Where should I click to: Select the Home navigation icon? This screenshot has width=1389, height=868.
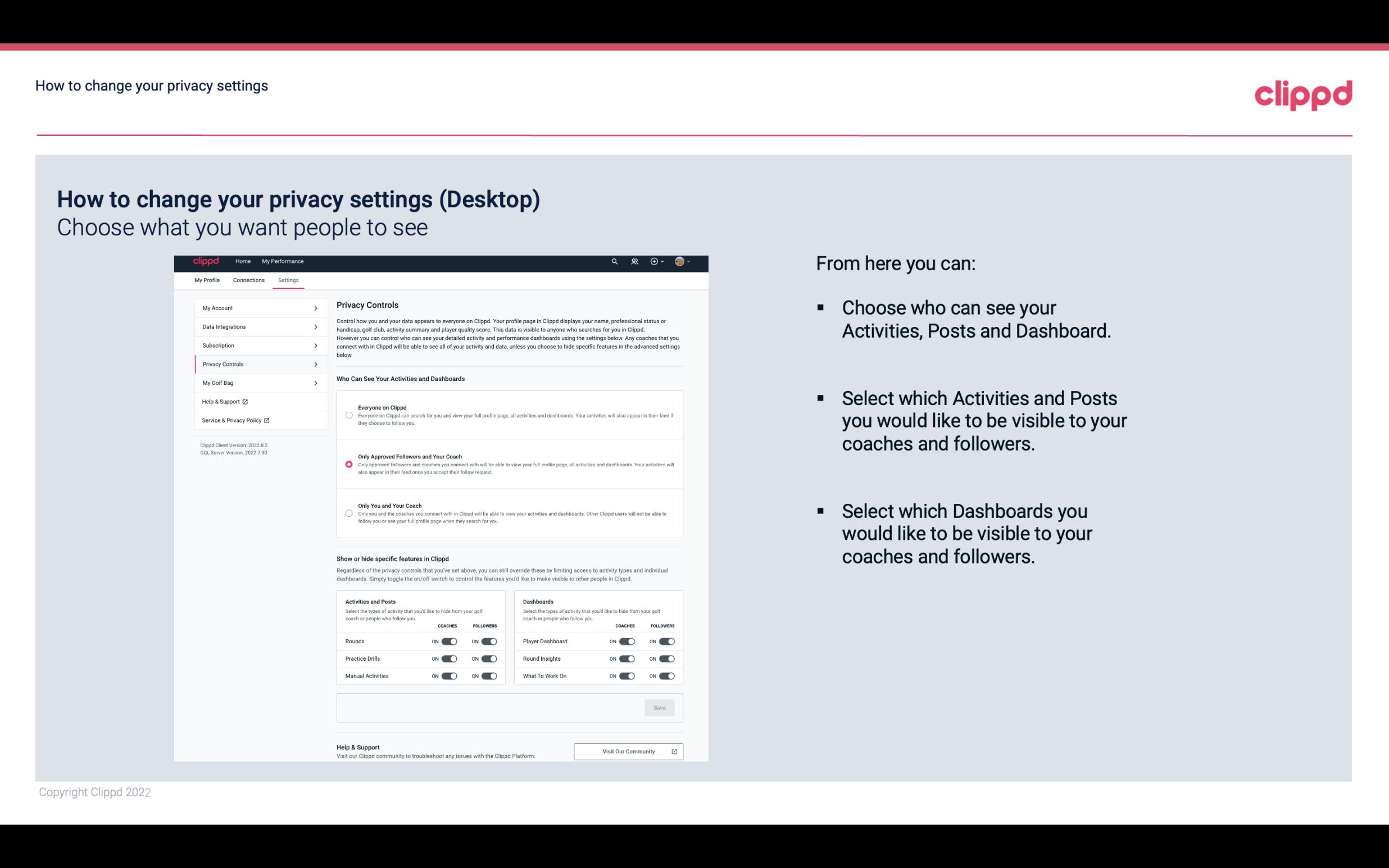pyautogui.click(x=242, y=261)
